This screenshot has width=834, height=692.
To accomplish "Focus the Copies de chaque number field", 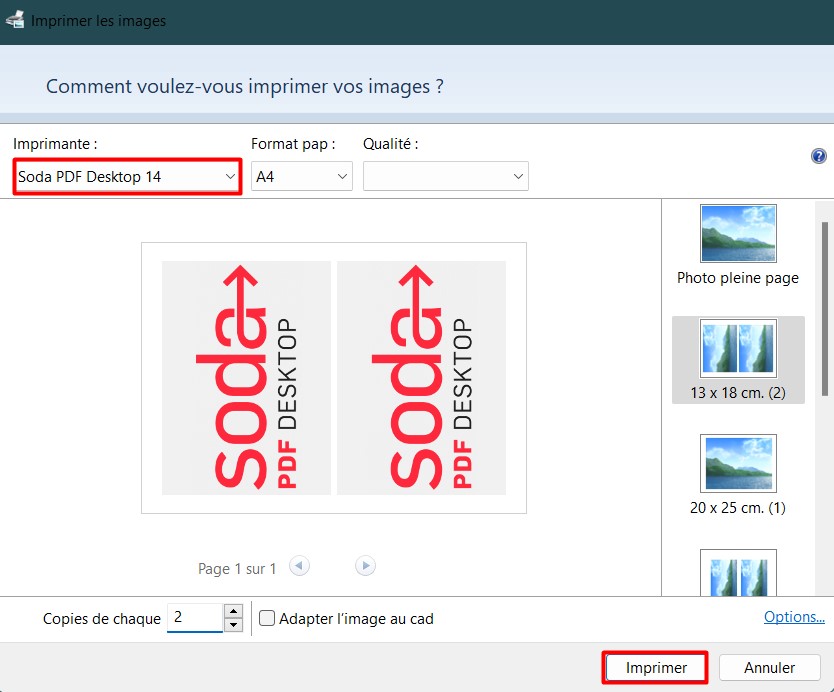I will pyautogui.click(x=195, y=618).
